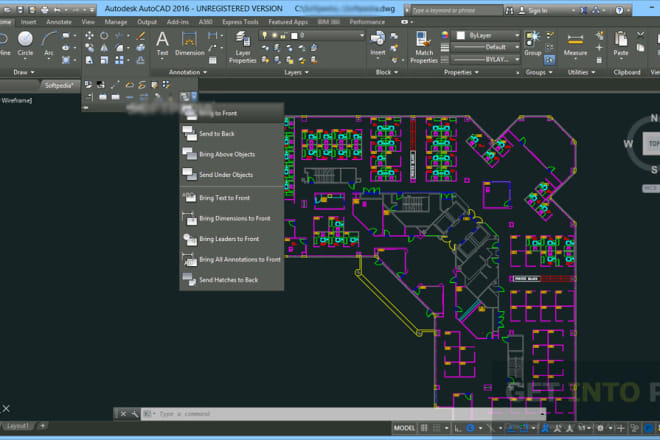The width and height of the screenshot is (660, 440).
Task: Select the Circle drawing tool
Action: click(x=25, y=43)
